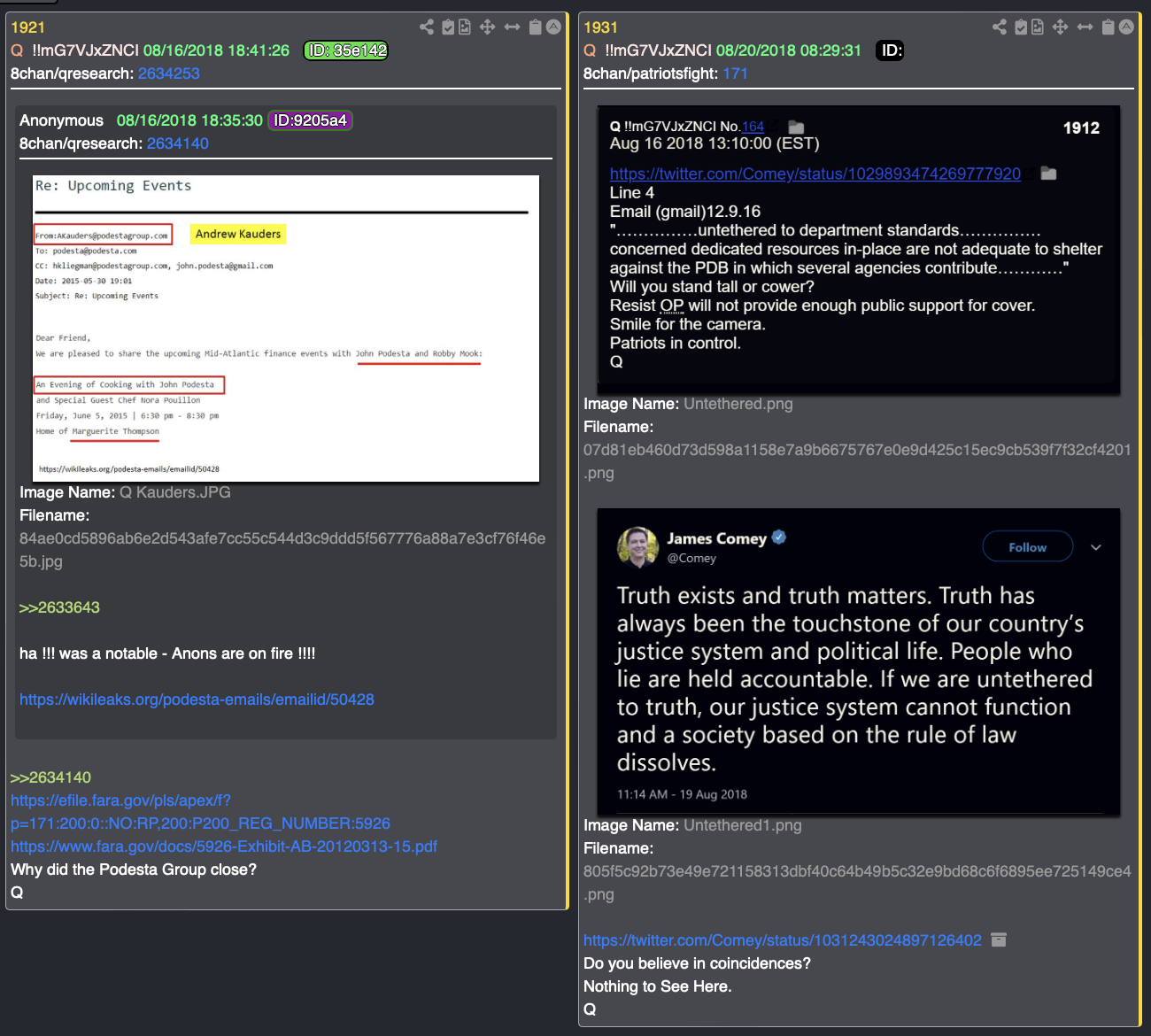
Task: Click Q Kauders.JPG image name
Action: (175, 492)
